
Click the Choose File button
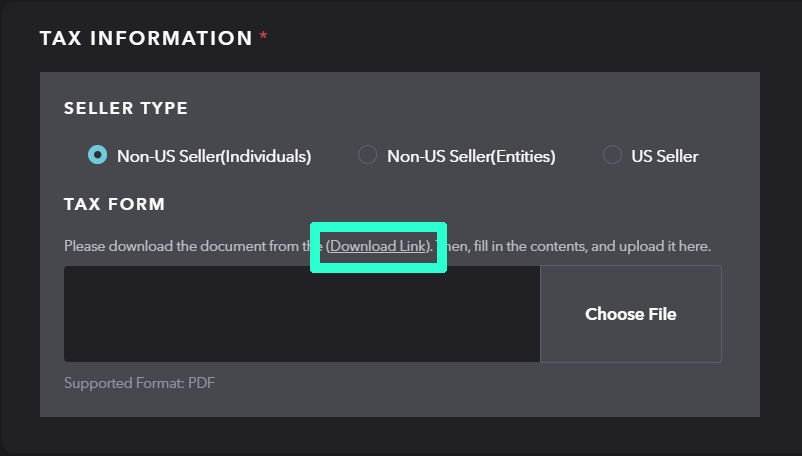coord(631,314)
